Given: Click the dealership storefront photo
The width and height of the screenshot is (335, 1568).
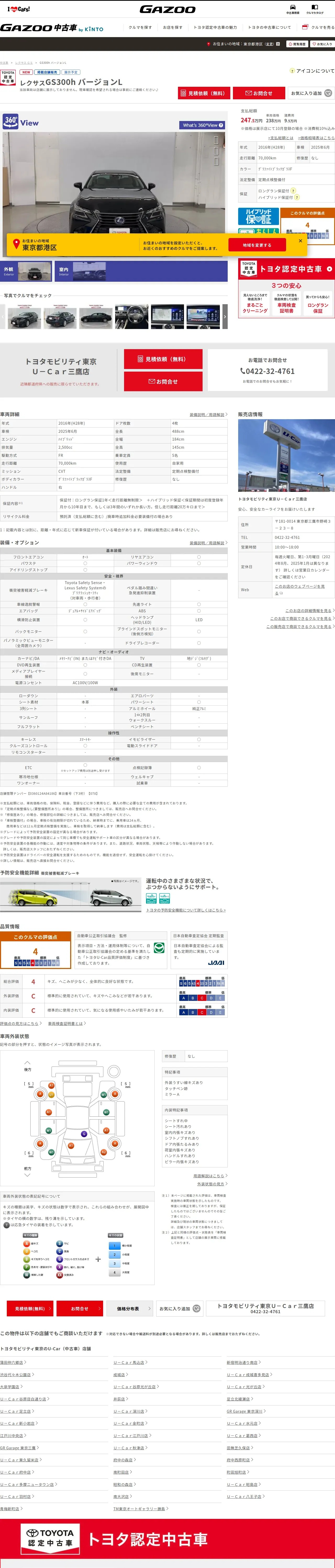Looking at the screenshot, I should [x=286, y=455].
